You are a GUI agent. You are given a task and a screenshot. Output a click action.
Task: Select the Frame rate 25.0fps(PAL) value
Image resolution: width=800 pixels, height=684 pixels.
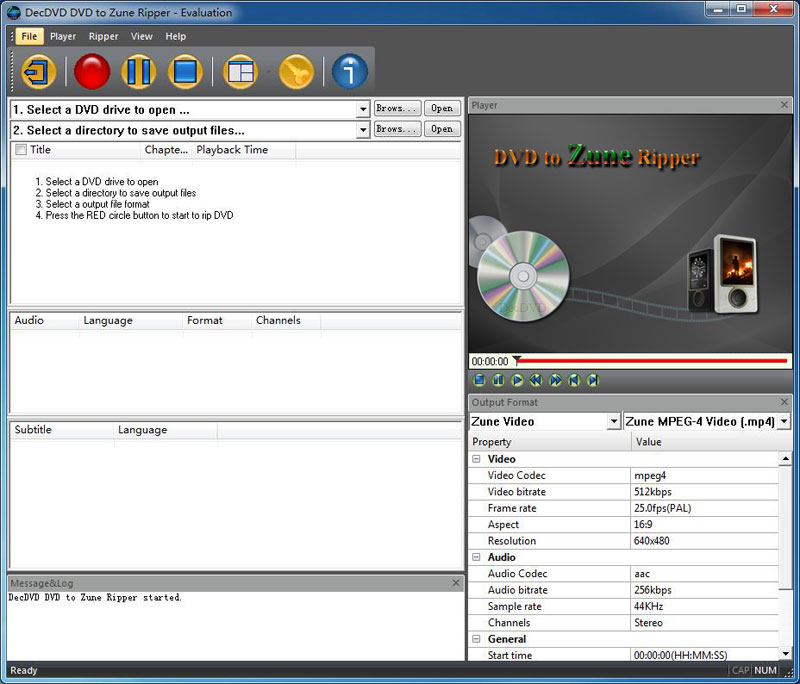[704, 508]
